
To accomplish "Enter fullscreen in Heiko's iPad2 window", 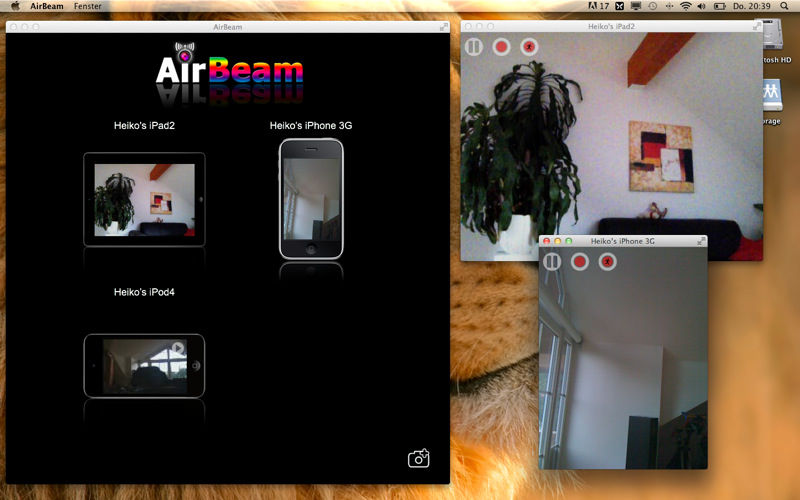I will click(756, 26).
